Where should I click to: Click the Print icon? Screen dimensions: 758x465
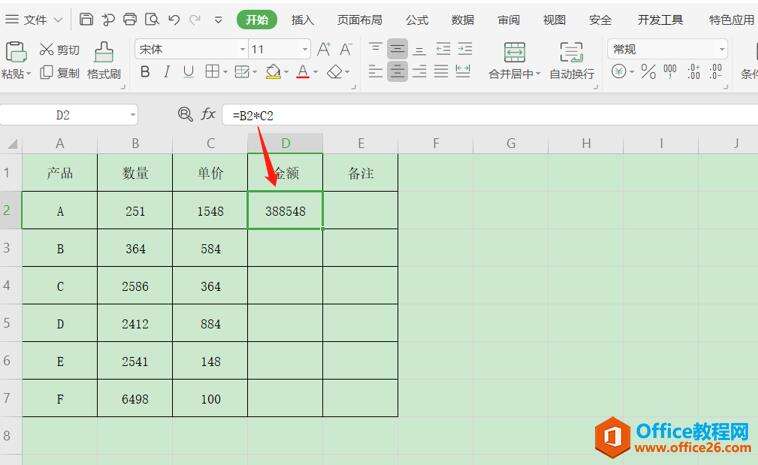130,19
